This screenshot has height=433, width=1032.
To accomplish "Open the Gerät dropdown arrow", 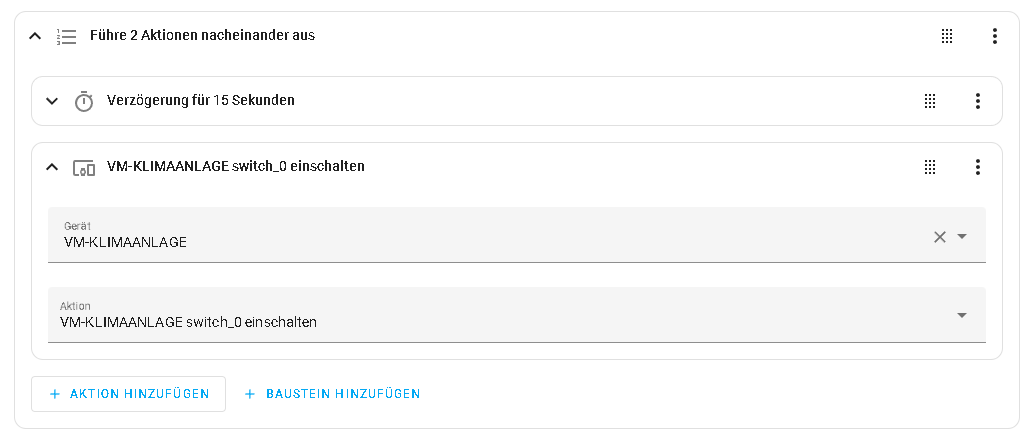I will pos(962,236).
